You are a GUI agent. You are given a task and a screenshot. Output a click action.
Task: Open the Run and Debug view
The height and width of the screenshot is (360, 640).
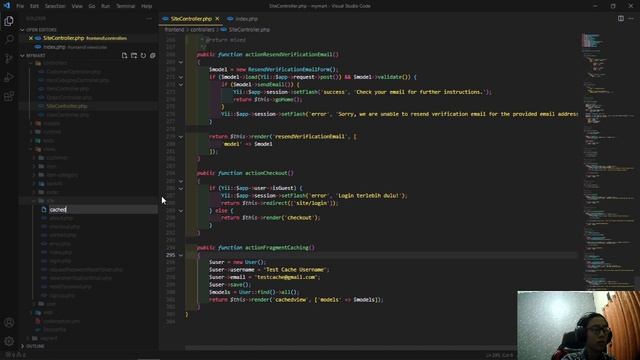[9, 77]
